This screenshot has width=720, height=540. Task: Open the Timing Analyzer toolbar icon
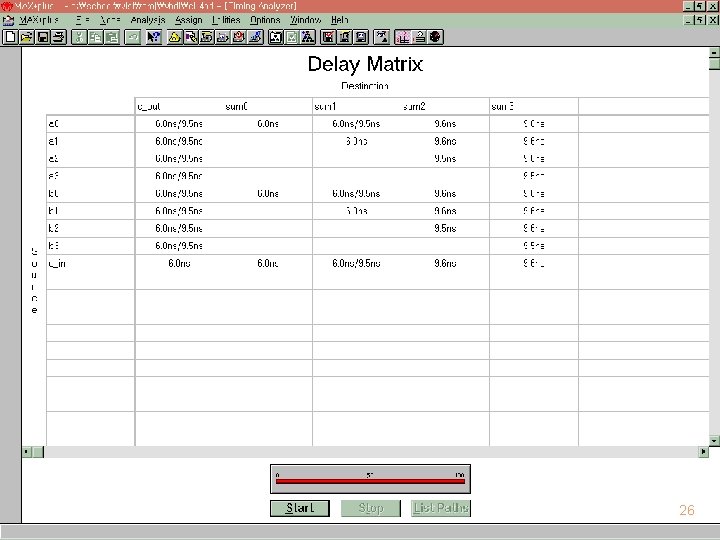(239, 37)
